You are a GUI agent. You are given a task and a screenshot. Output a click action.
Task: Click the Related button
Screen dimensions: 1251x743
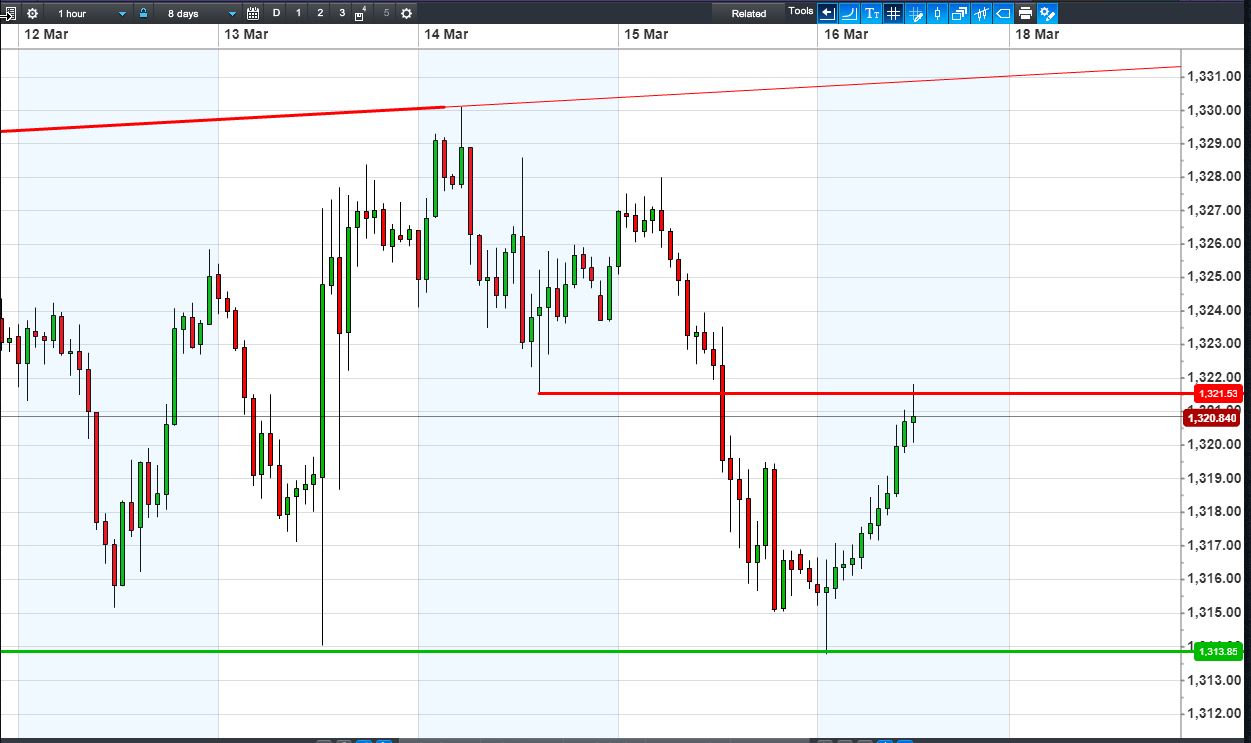coord(749,13)
